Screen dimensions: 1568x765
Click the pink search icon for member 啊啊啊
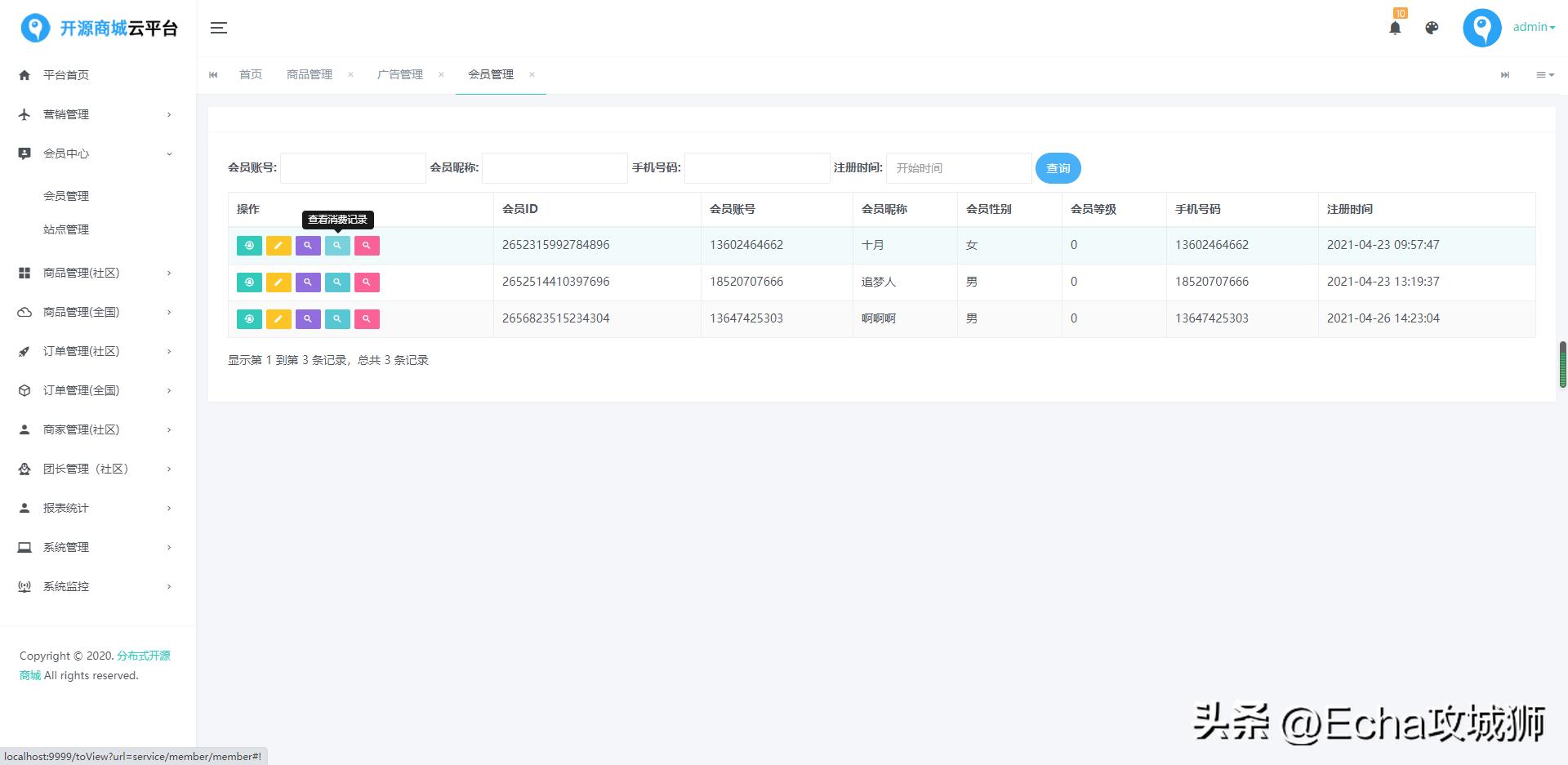pos(367,318)
